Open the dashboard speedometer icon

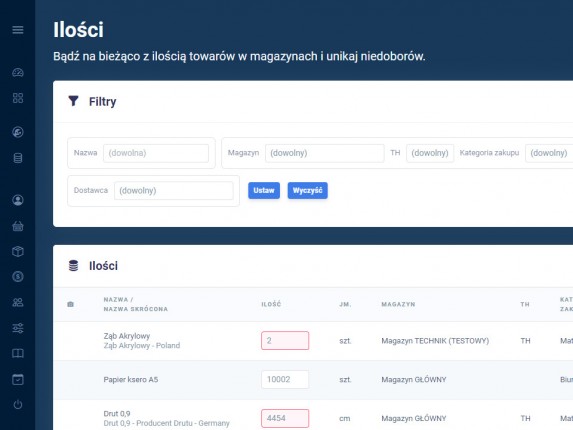tap(18, 72)
